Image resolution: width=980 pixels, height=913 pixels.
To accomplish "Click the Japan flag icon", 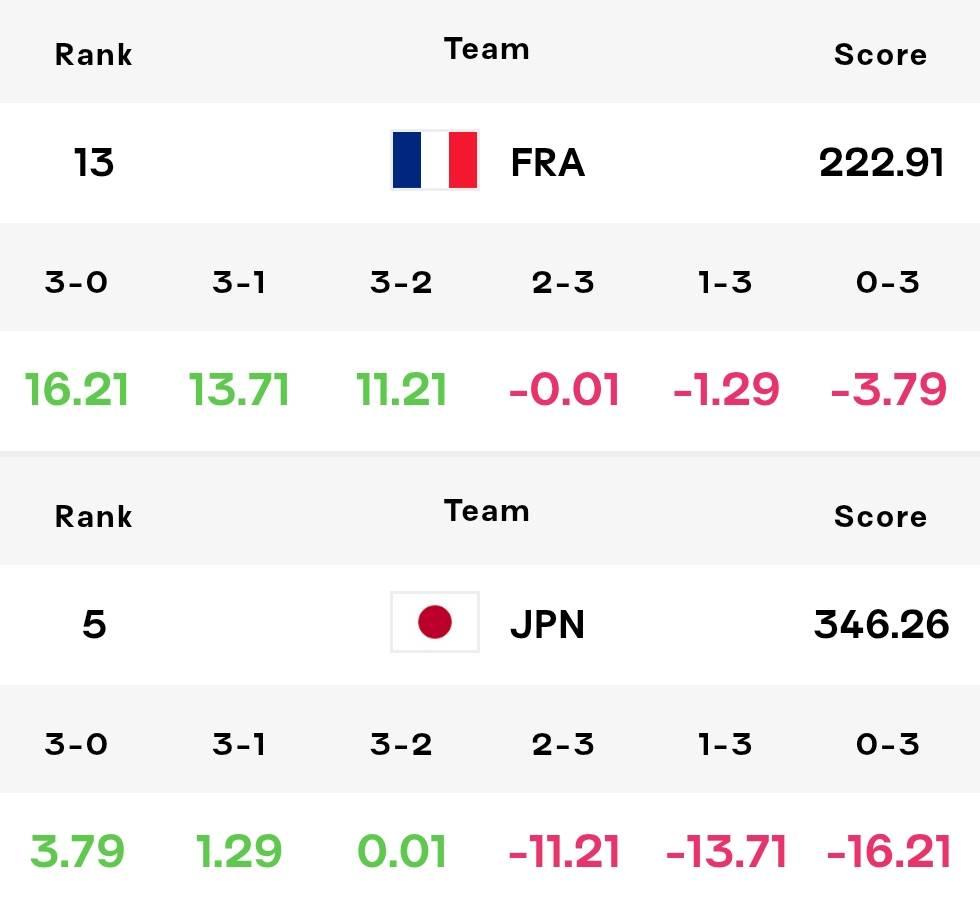I will click(435, 622).
